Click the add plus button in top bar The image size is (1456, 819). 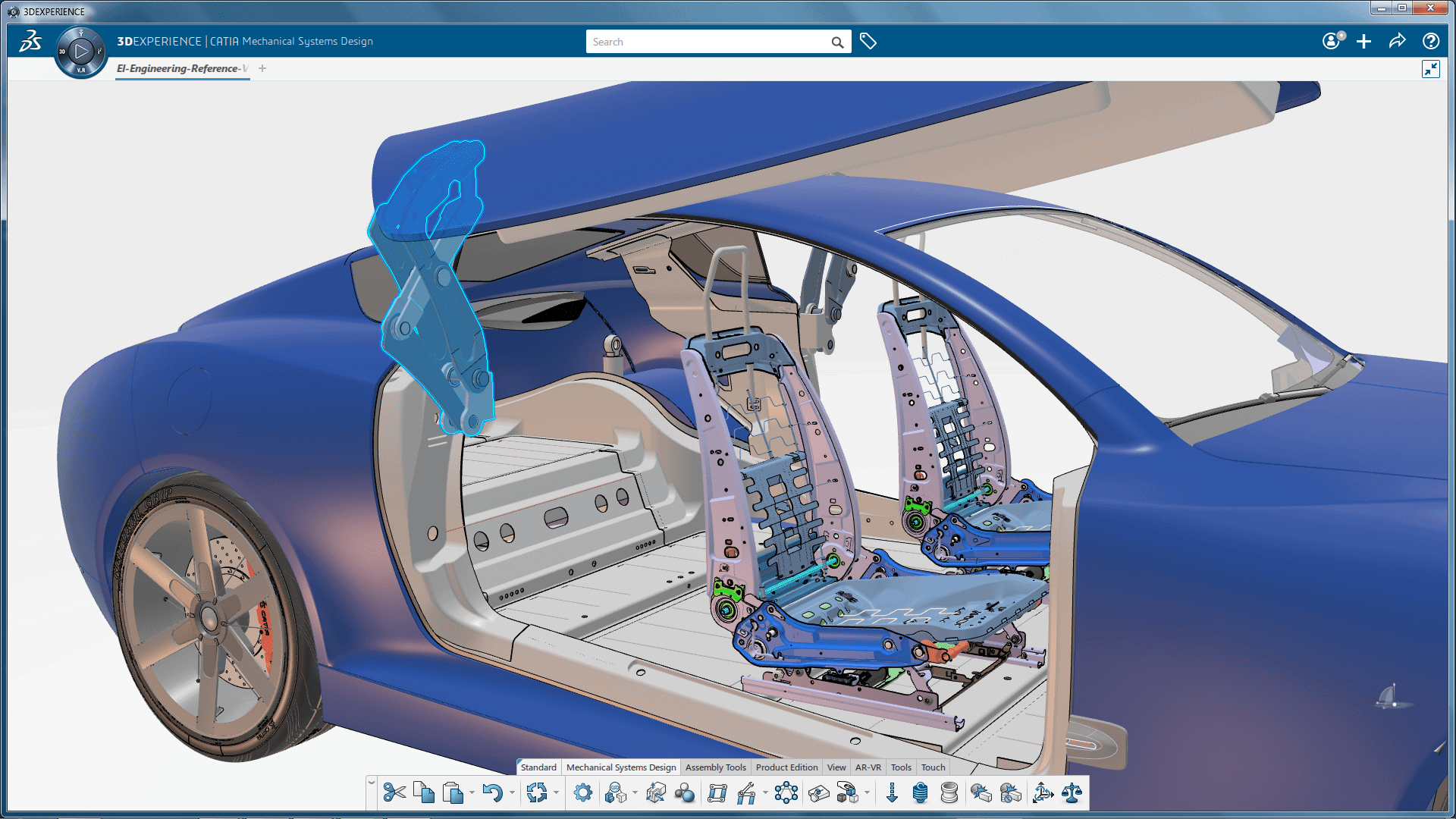pos(1363,42)
